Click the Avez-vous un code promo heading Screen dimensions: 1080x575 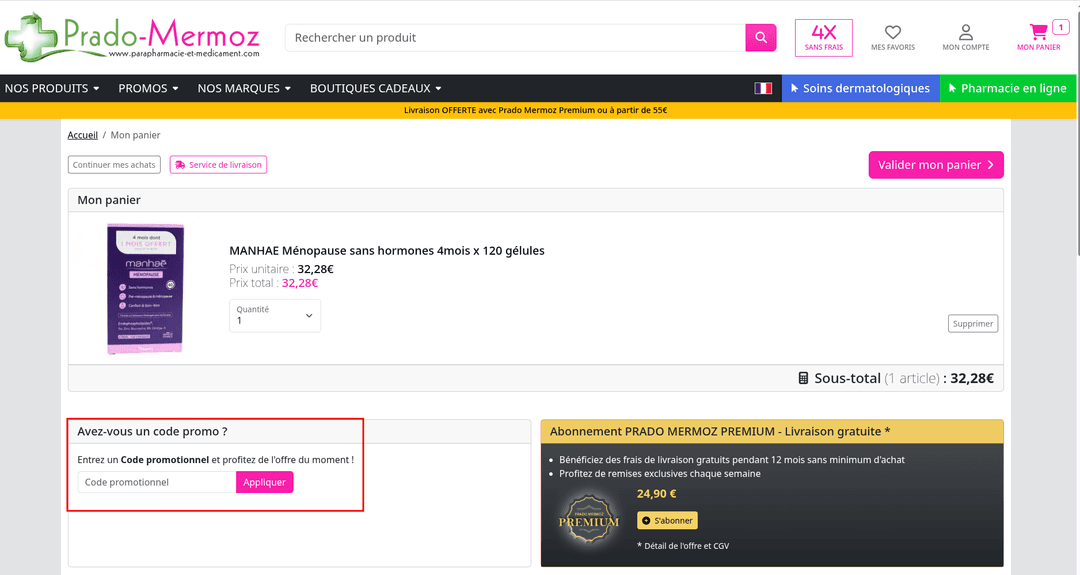pyautogui.click(x=152, y=431)
